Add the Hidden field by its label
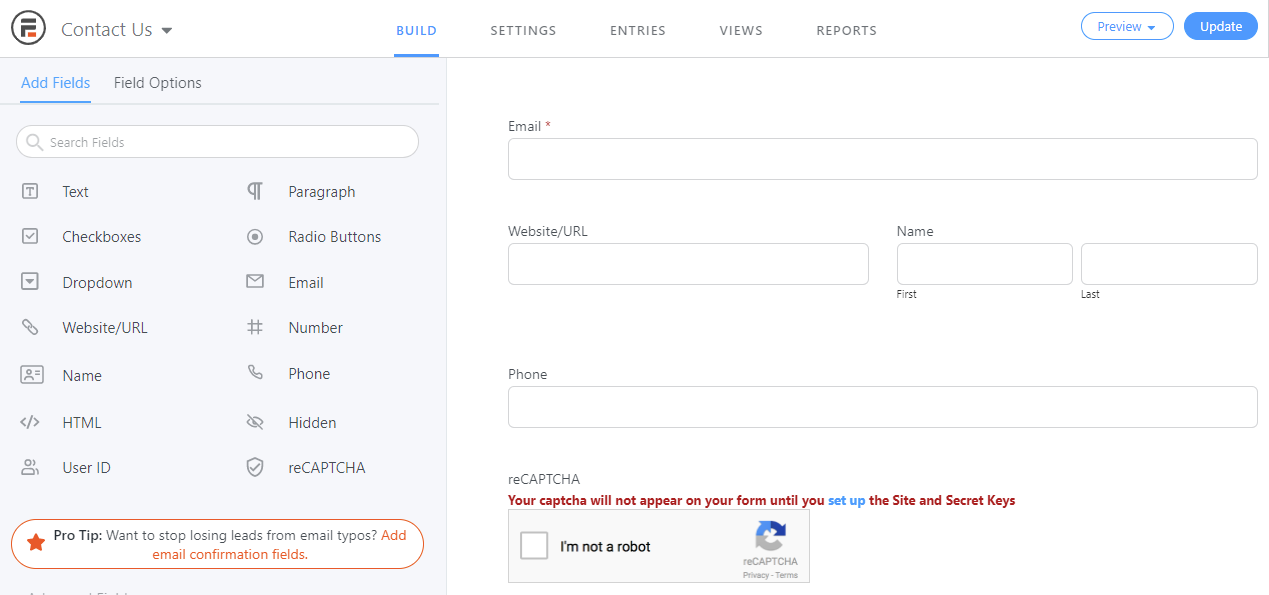 pos(312,423)
